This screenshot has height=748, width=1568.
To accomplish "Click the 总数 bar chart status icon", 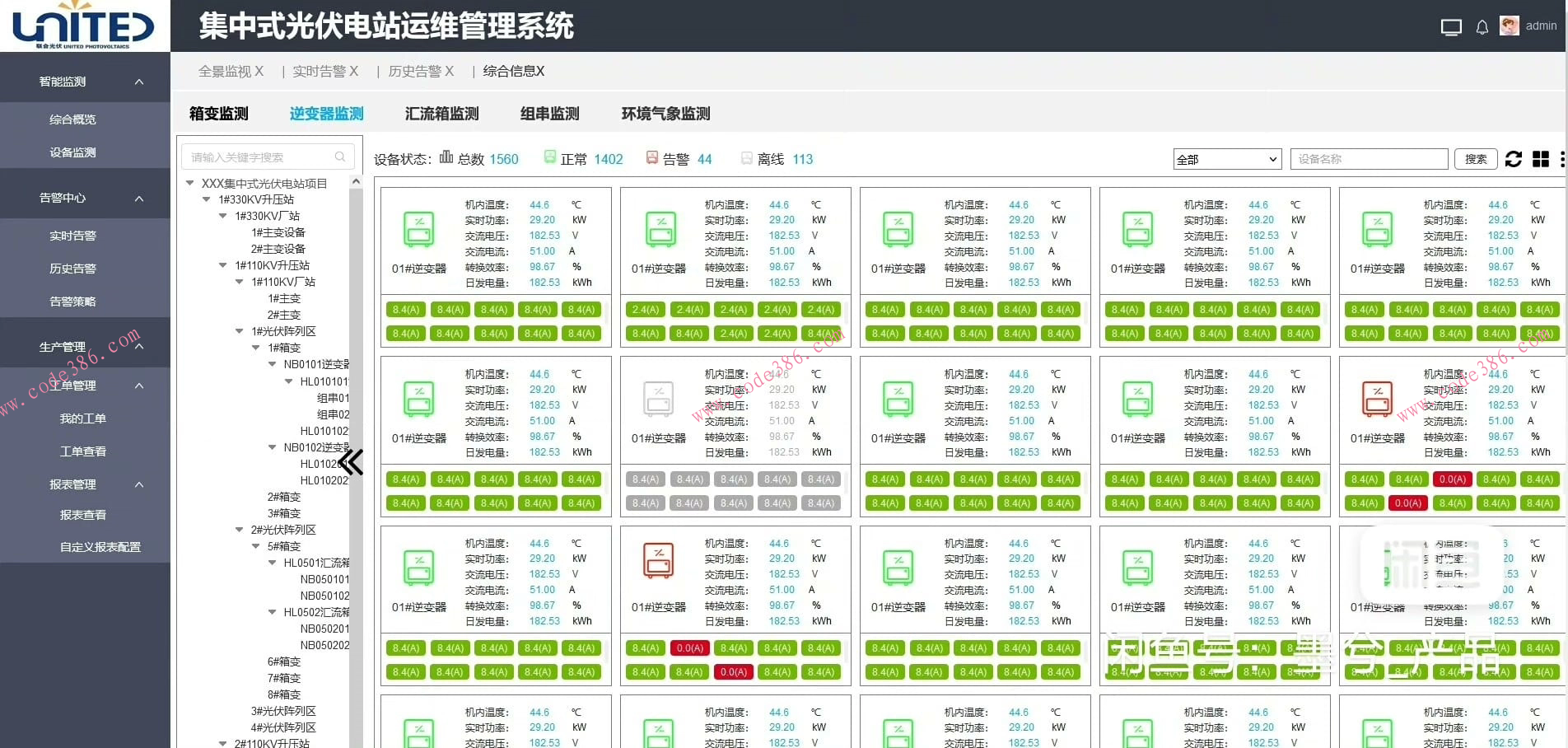I will [x=446, y=157].
